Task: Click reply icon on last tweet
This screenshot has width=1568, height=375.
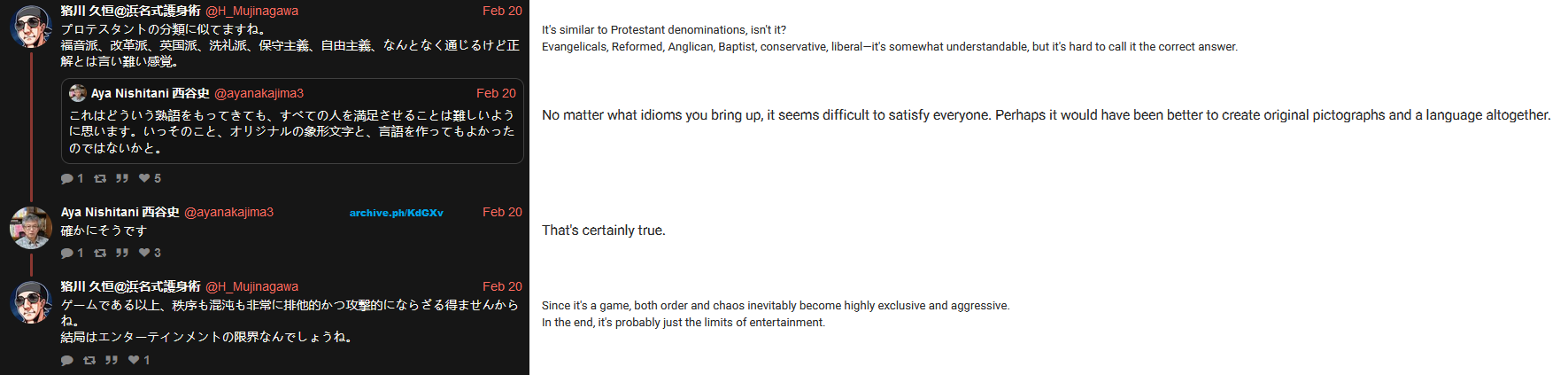Action: 67,360
